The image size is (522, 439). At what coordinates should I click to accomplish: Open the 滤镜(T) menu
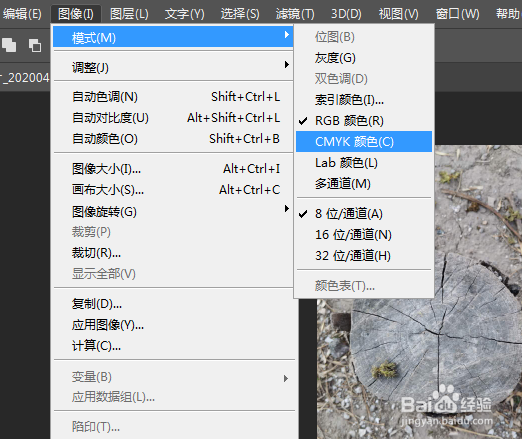(295, 14)
